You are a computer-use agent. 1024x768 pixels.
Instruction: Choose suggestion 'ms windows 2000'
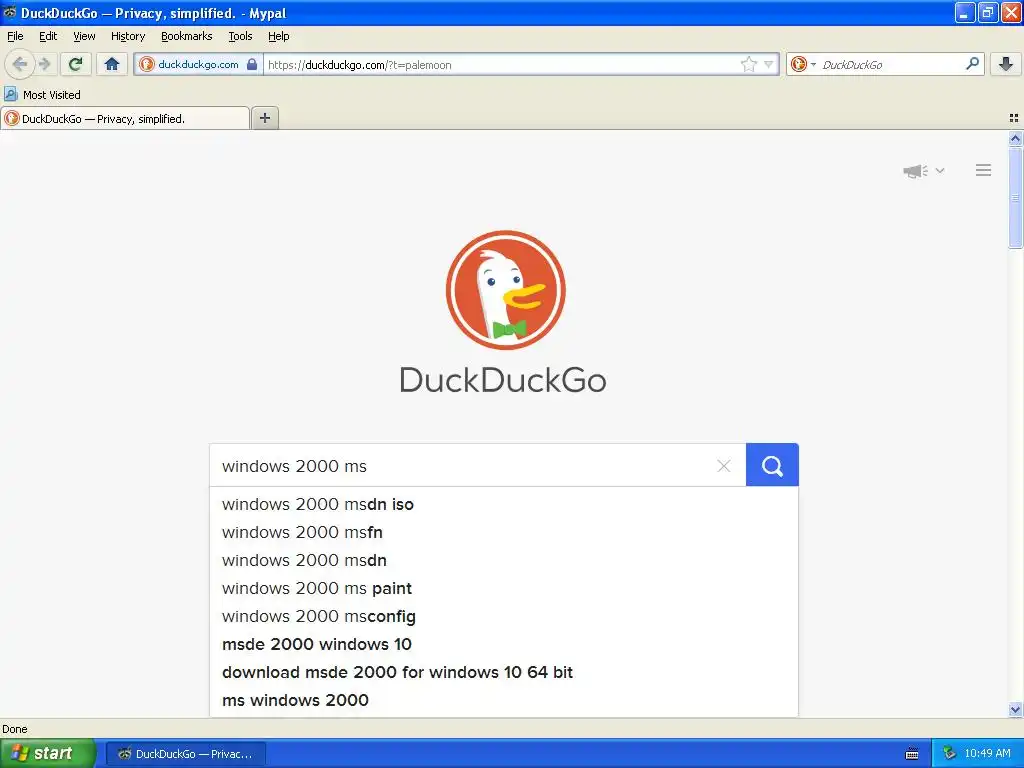coord(504,701)
